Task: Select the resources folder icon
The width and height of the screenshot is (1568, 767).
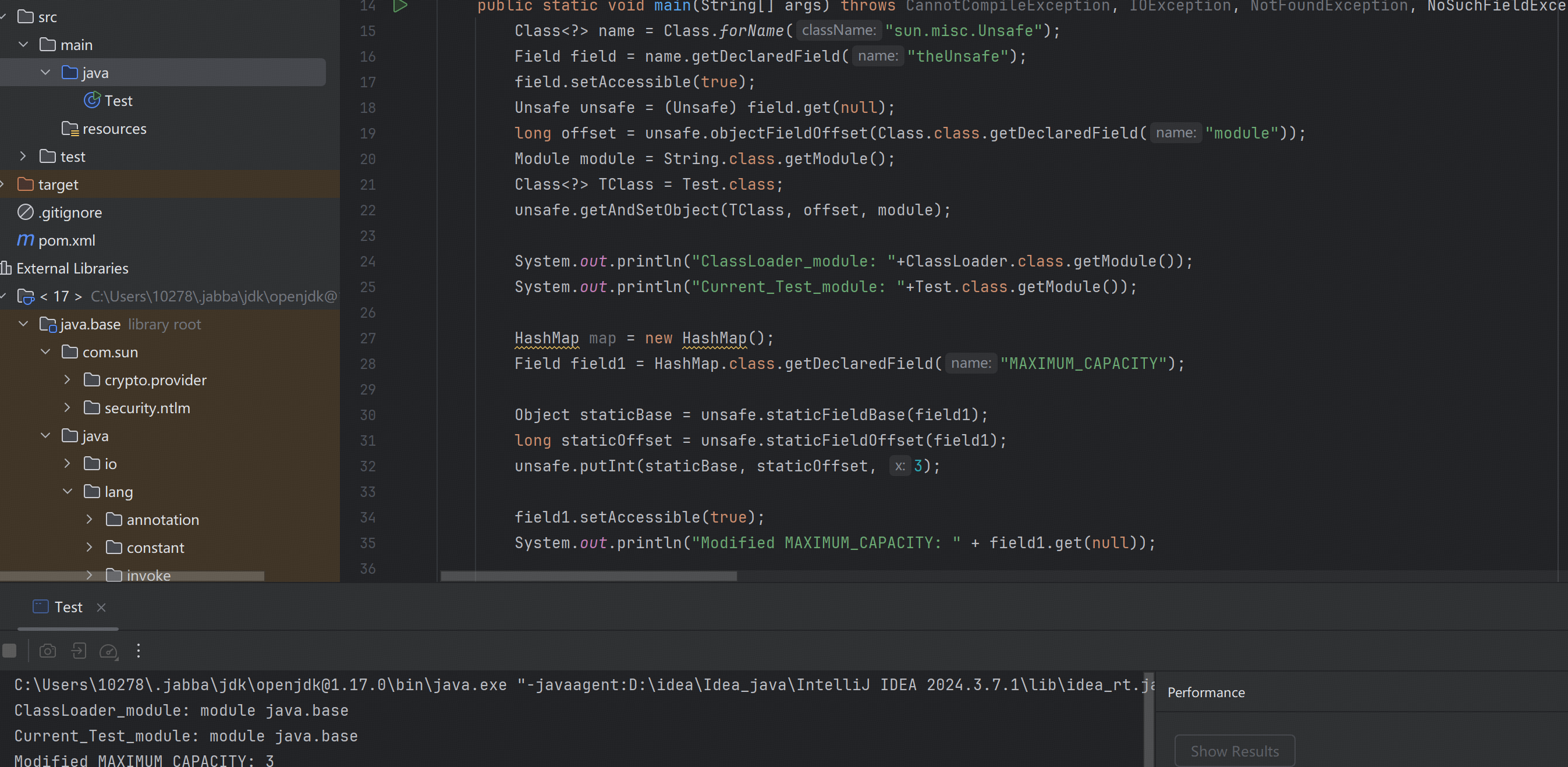Action: [70, 129]
